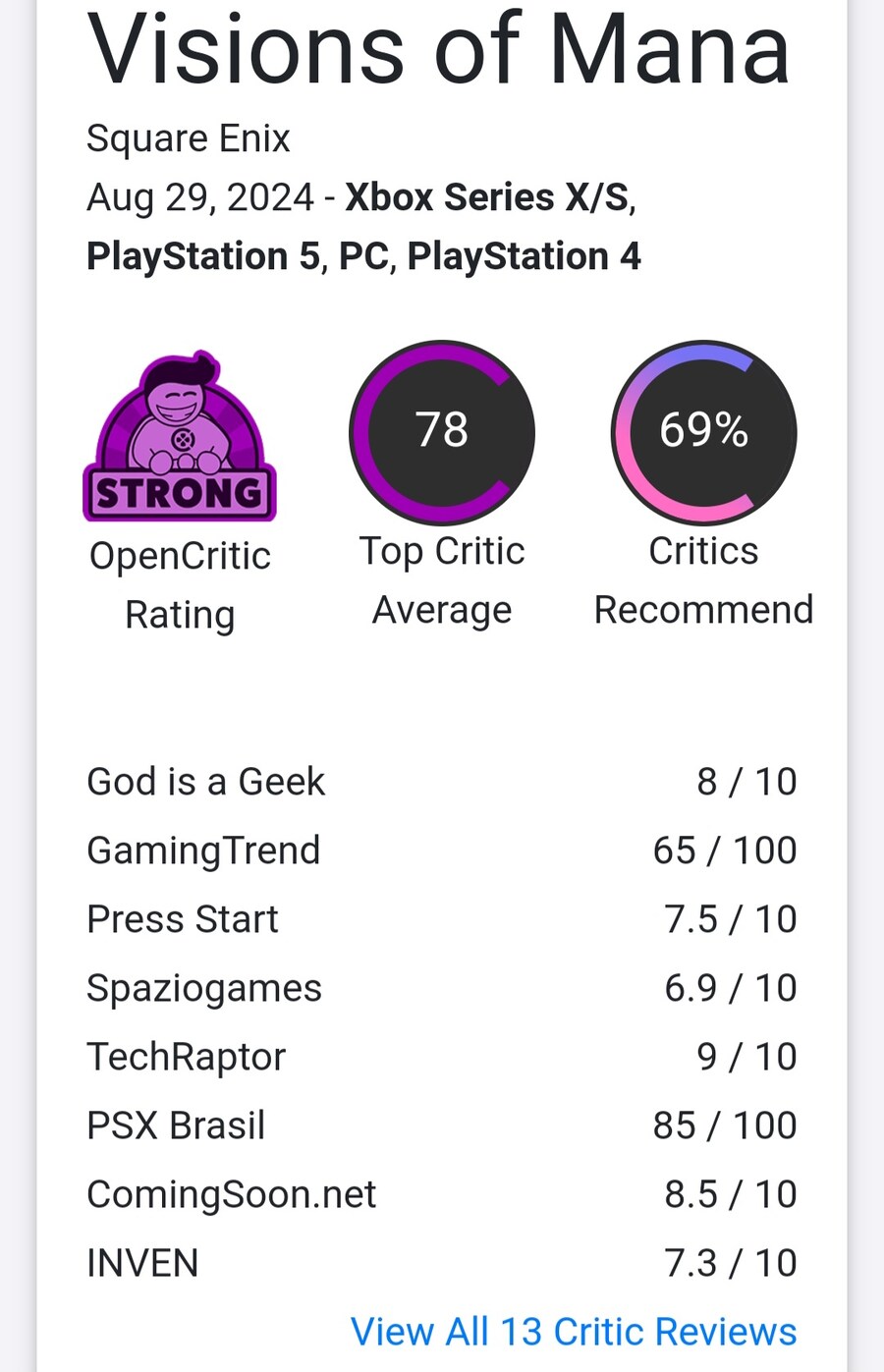The image size is (884, 1372).
Task: Click TechRaptor's 9 / 10 score
Action: (x=746, y=1057)
